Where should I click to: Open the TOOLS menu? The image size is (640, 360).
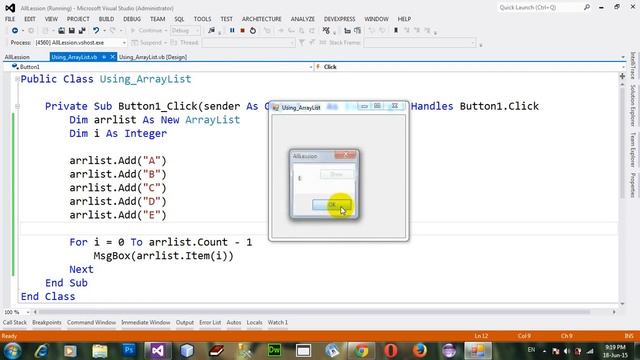pyautogui.click(x=202, y=19)
